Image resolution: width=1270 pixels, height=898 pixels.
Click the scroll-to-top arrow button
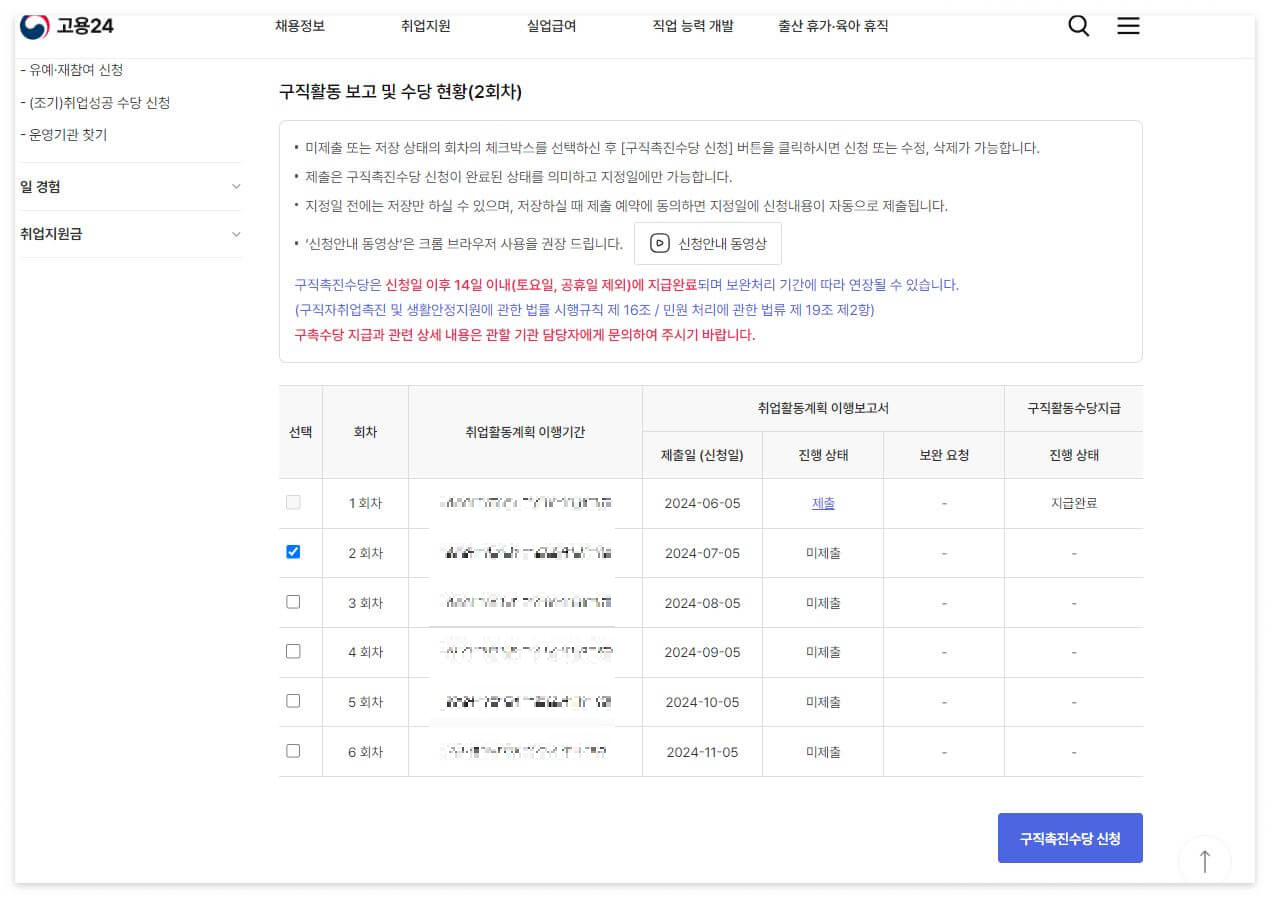click(1204, 860)
